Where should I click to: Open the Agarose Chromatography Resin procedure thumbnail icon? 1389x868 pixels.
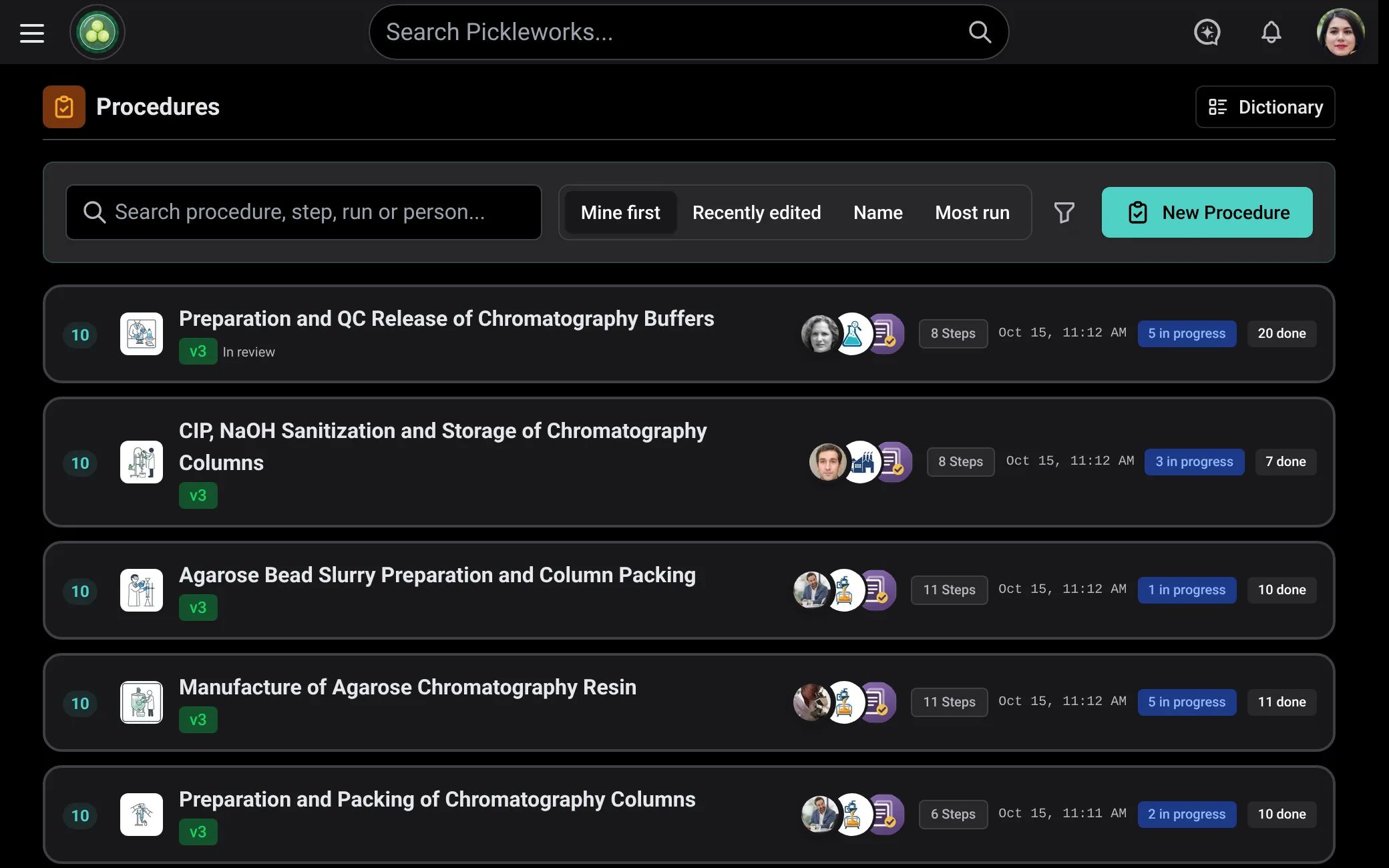[142, 702]
